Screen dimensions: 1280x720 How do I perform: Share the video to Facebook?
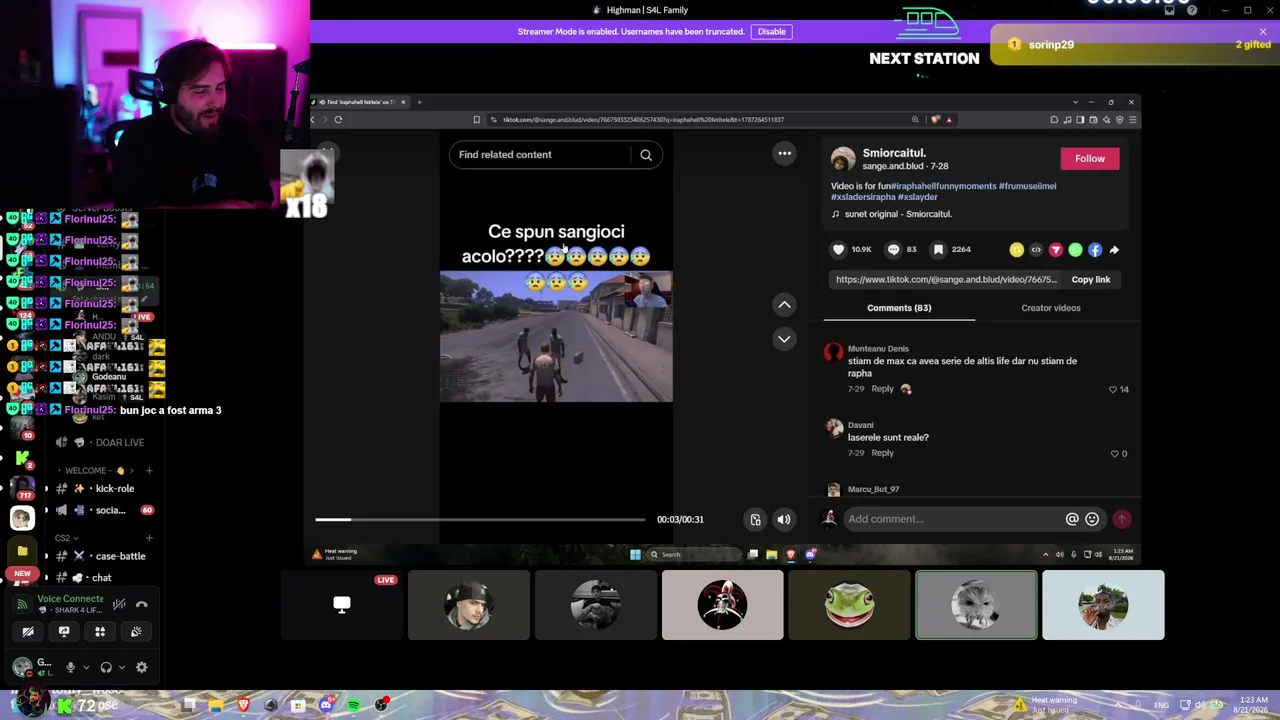pos(1095,250)
